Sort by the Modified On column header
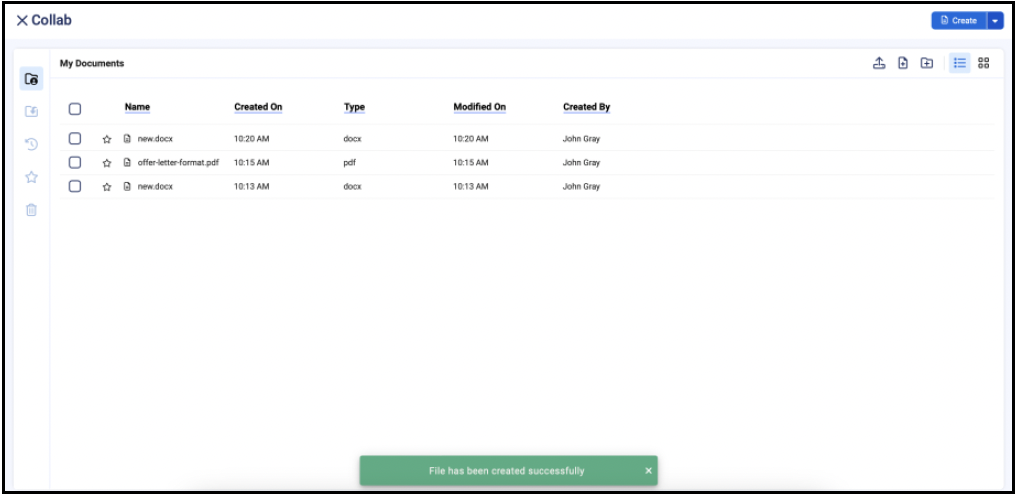This screenshot has width=1018, height=496. pyautogui.click(x=479, y=107)
